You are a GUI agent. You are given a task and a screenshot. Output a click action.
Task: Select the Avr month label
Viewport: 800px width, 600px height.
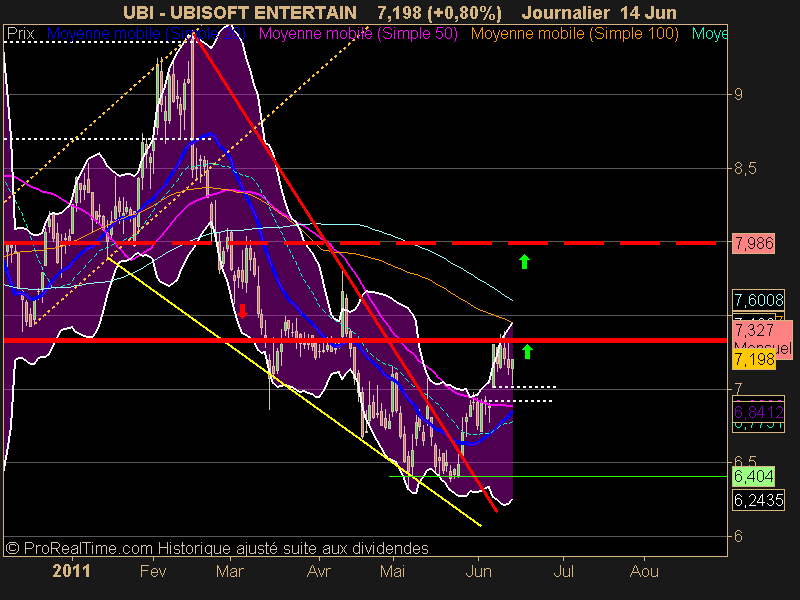(x=319, y=571)
